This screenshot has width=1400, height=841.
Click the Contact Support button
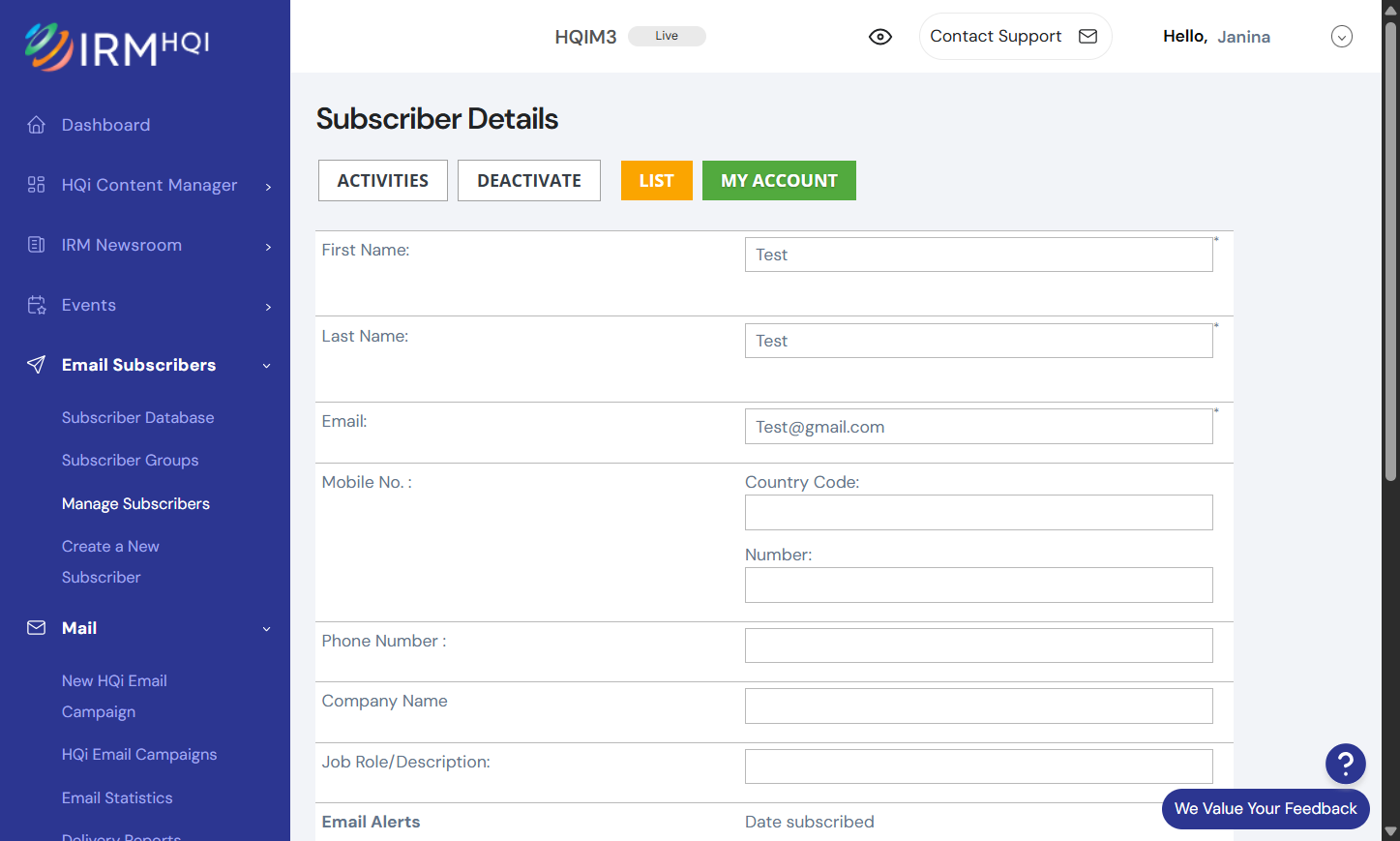1015,36
